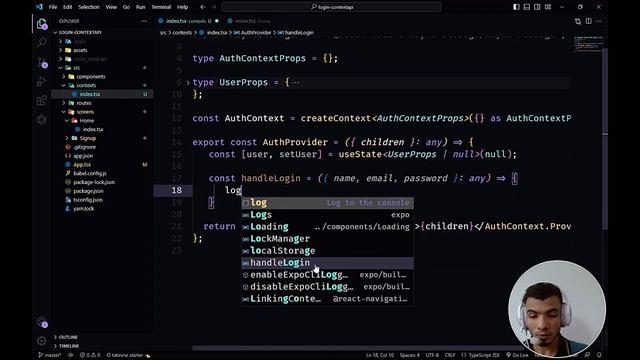Click the command center search box
The height and width of the screenshot is (360, 640).
(x=331, y=7)
